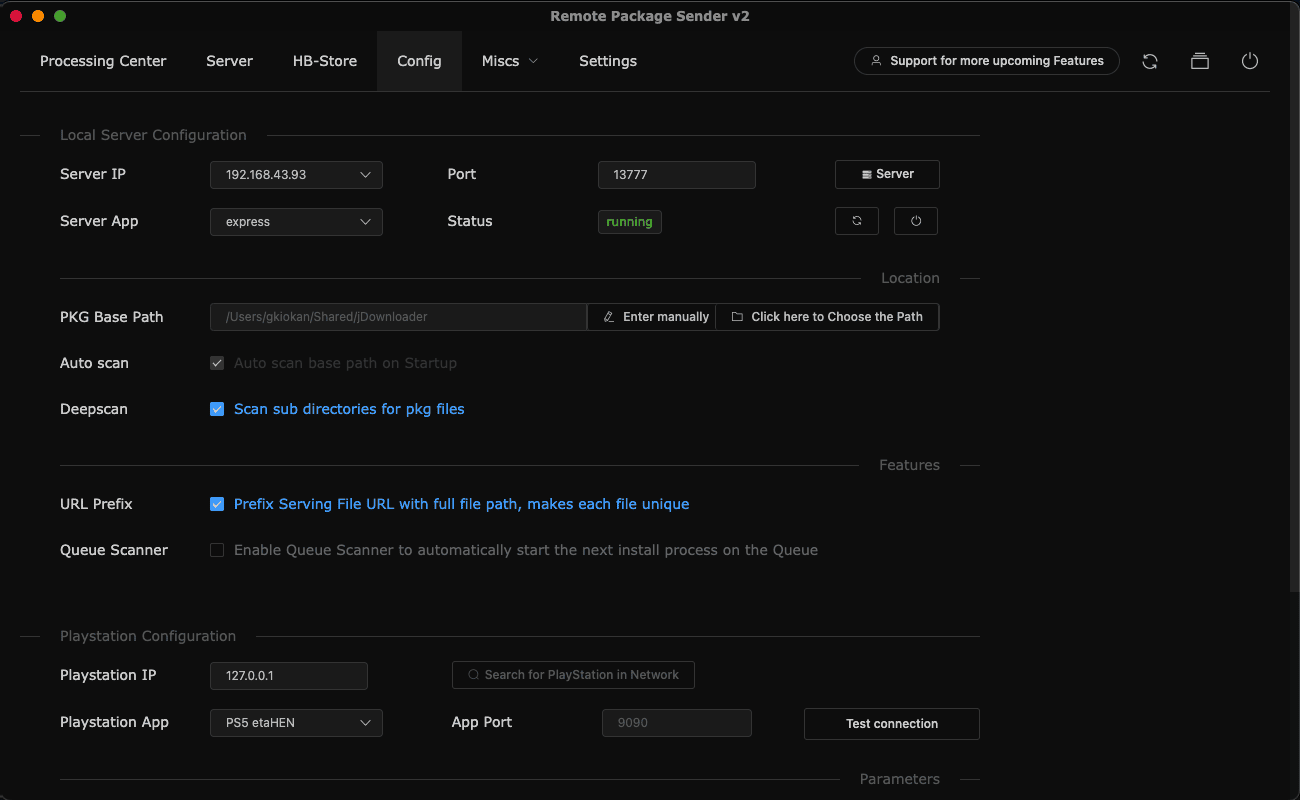This screenshot has height=800, width=1300.
Task: Click the Port input field
Action: (676, 175)
